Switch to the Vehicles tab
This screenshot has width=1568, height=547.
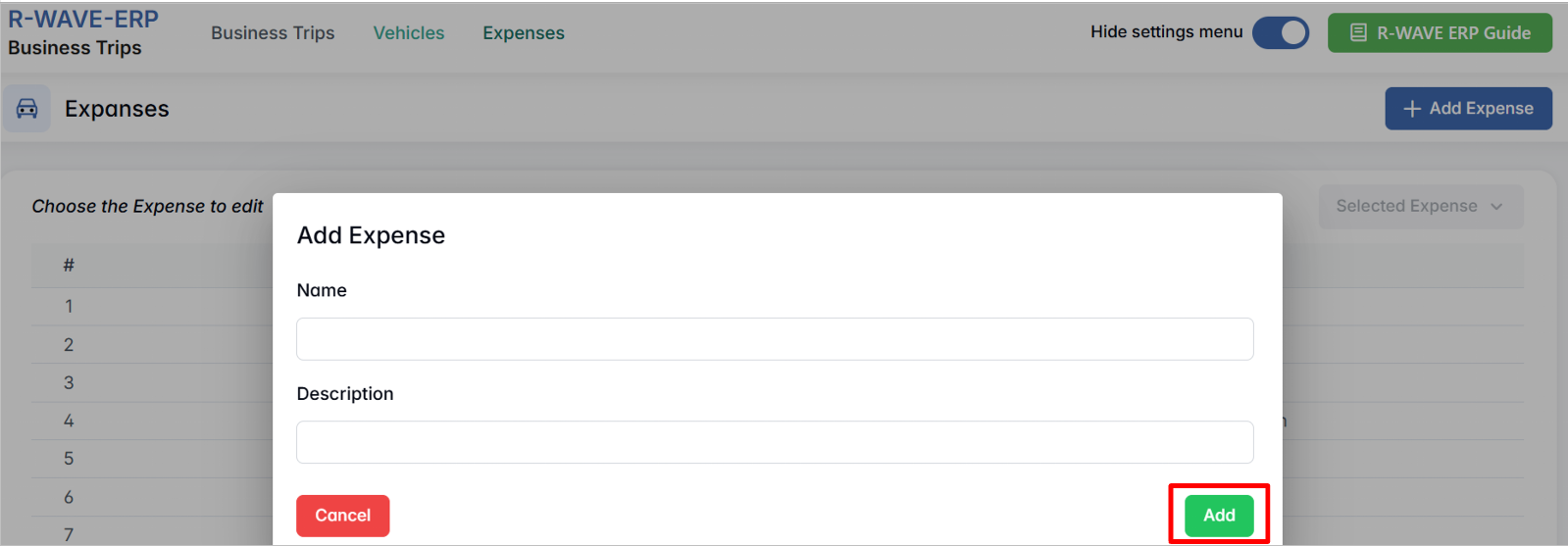pos(409,33)
